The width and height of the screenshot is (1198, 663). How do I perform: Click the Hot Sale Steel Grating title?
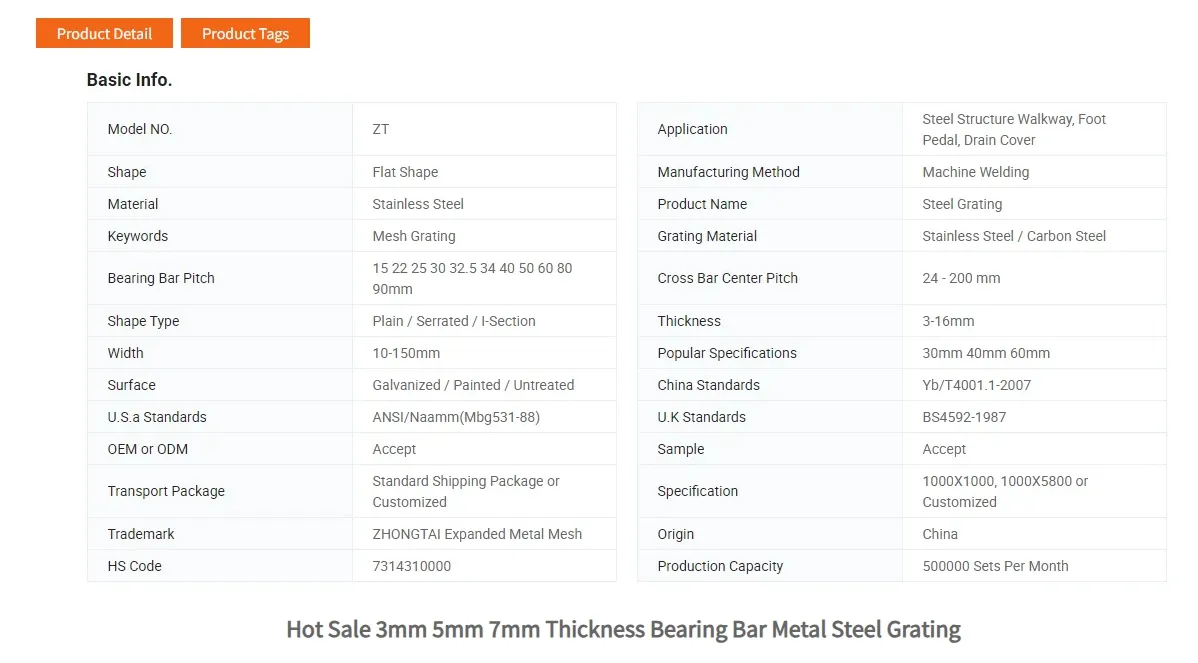coord(623,630)
